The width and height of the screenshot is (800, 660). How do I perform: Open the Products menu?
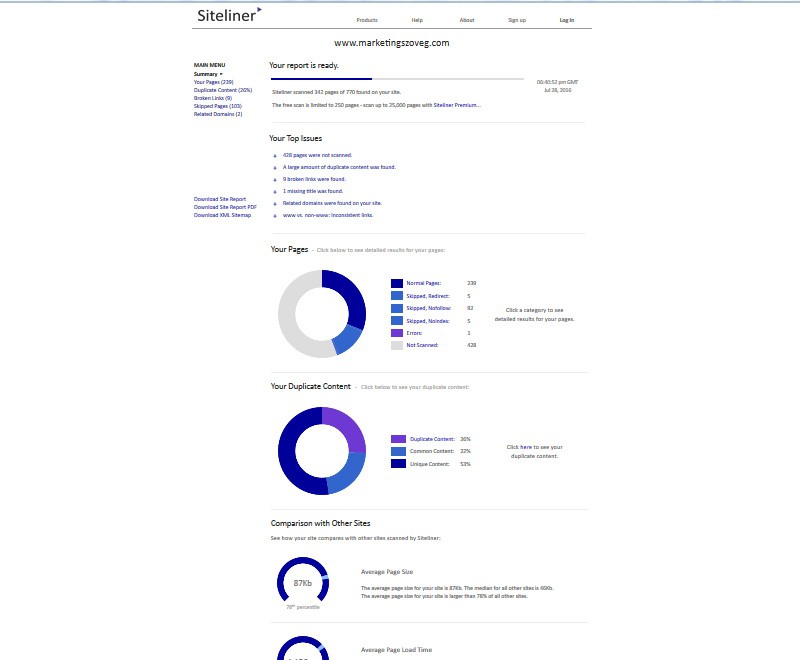pyautogui.click(x=367, y=20)
